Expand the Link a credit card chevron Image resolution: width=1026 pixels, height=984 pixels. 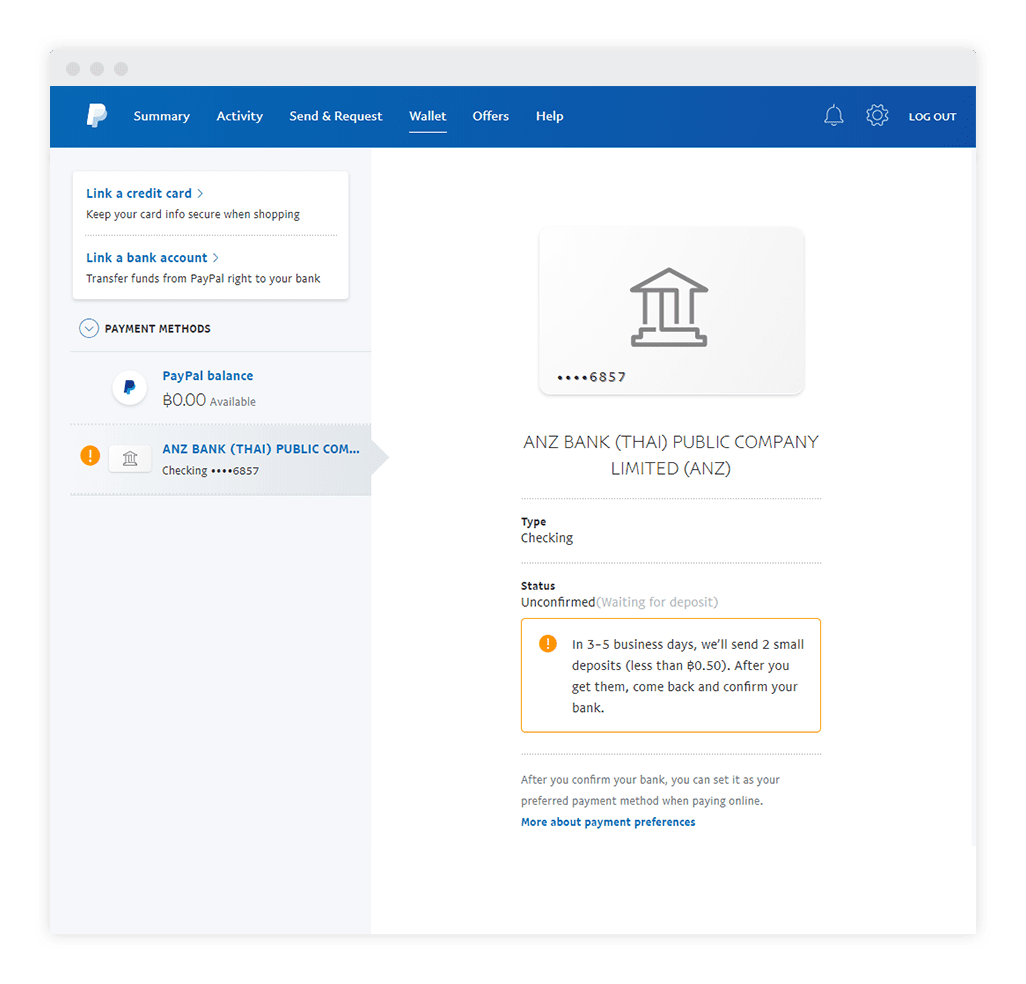pos(202,193)
